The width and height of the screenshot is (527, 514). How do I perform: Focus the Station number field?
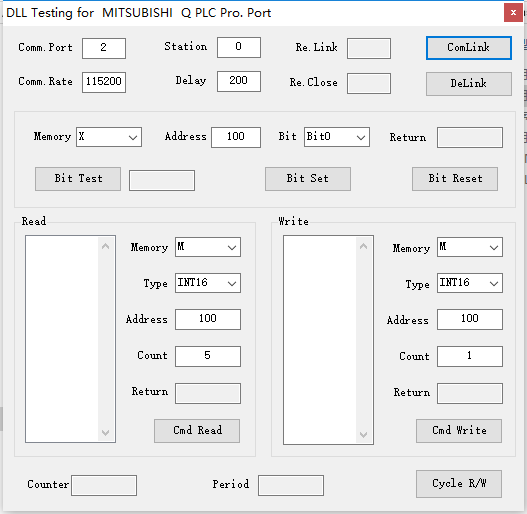point(239,47)
